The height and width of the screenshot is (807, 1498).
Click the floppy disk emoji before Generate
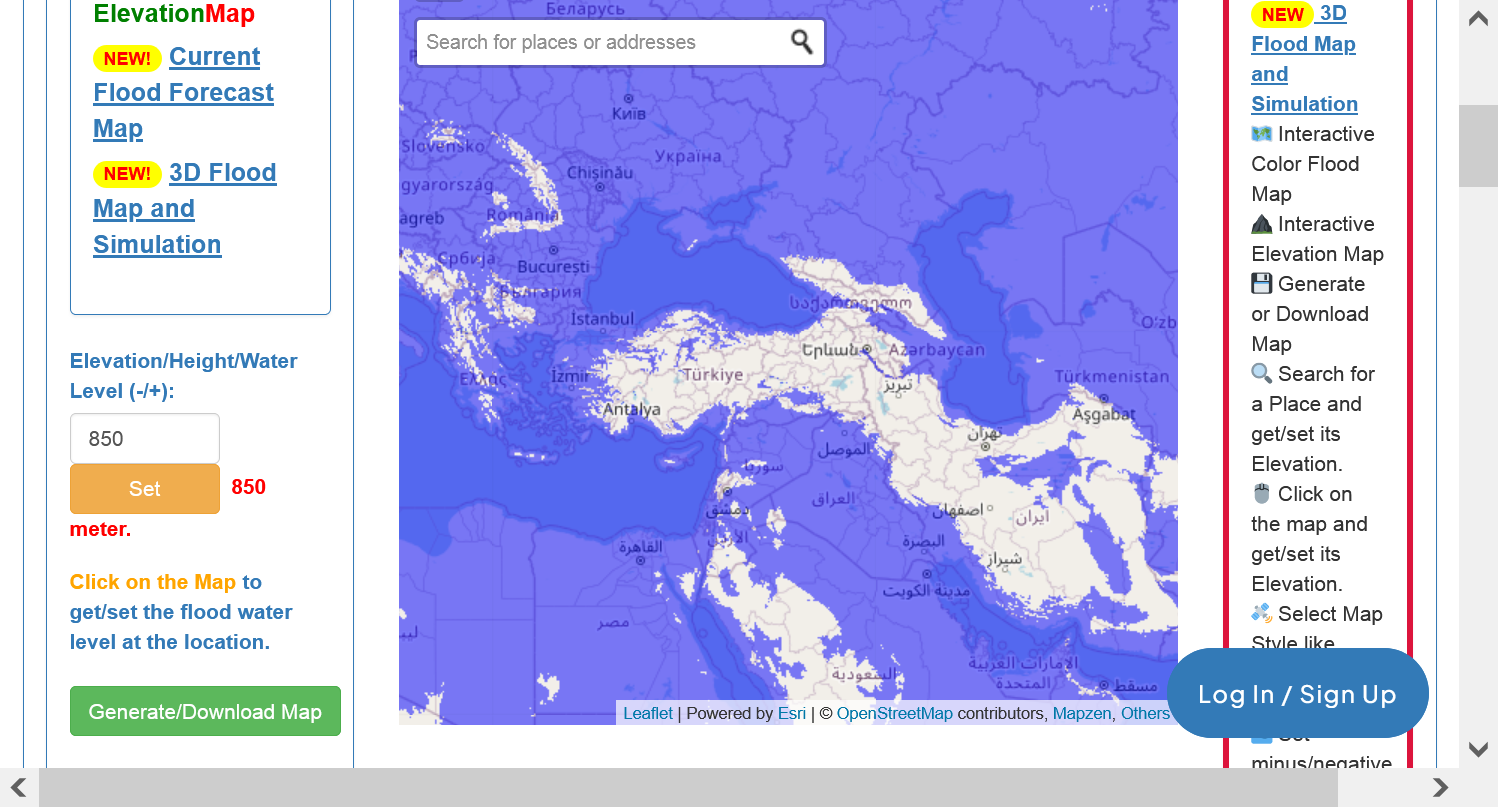point(1262,284)
